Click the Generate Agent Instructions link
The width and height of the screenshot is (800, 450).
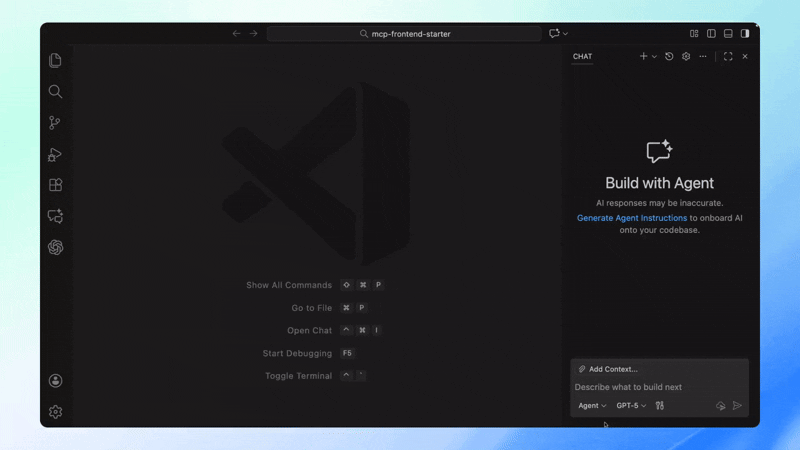click(632, 218)
